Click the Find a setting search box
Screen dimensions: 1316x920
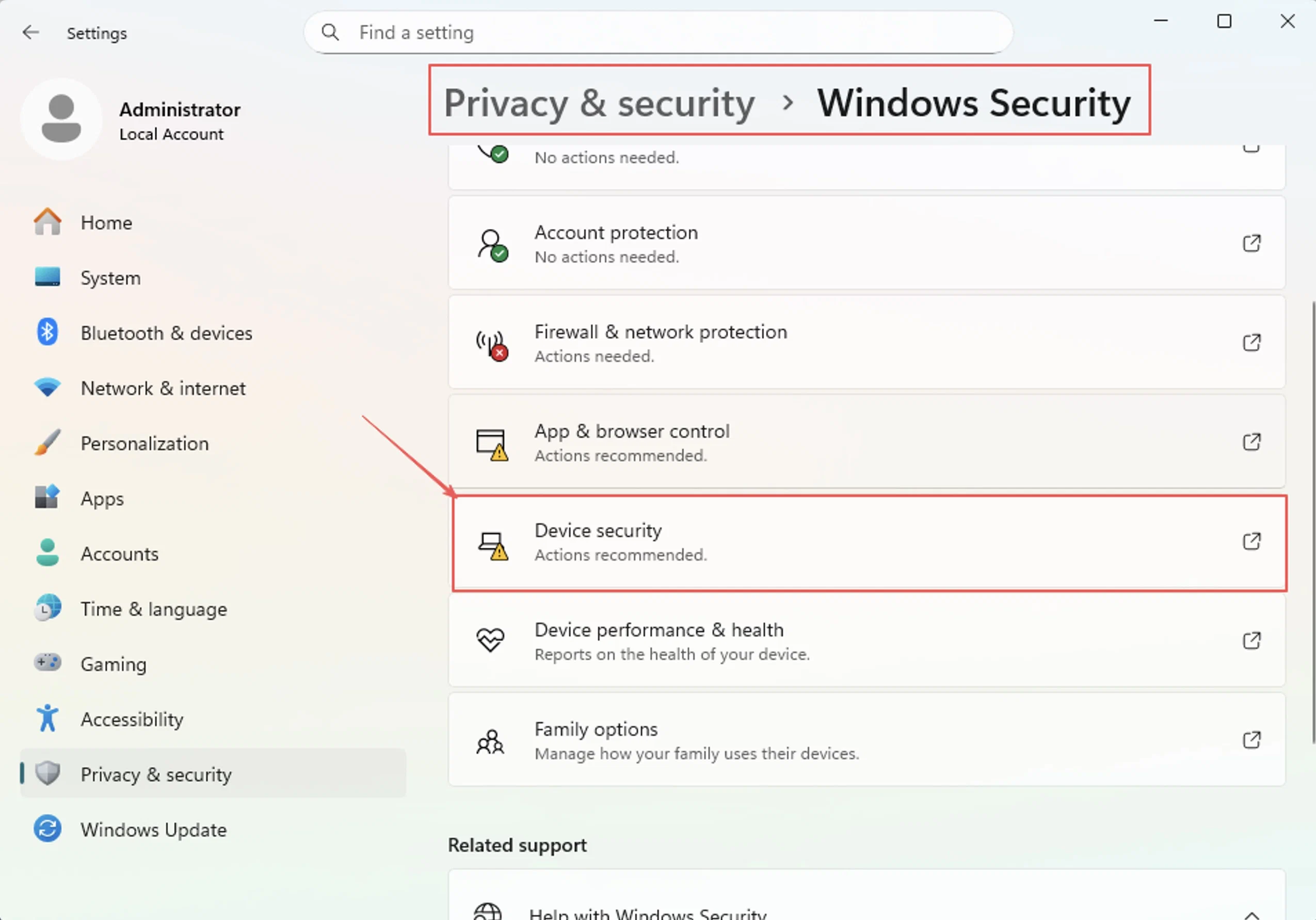(x=658, y=32)
